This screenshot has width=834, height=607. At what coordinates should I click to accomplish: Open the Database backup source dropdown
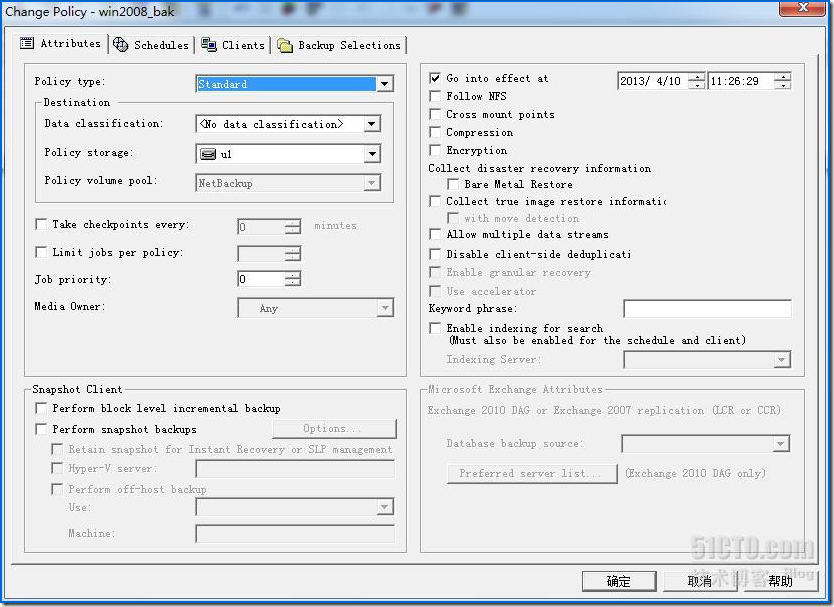pyautogui.click(x=780, y=443)
